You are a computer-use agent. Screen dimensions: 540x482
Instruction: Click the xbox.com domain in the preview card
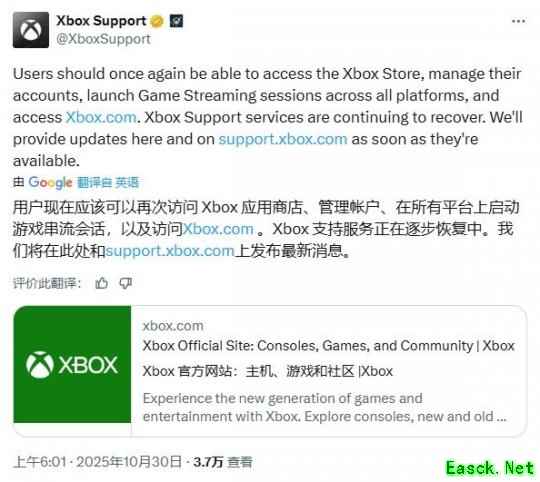tap(173, 326)
